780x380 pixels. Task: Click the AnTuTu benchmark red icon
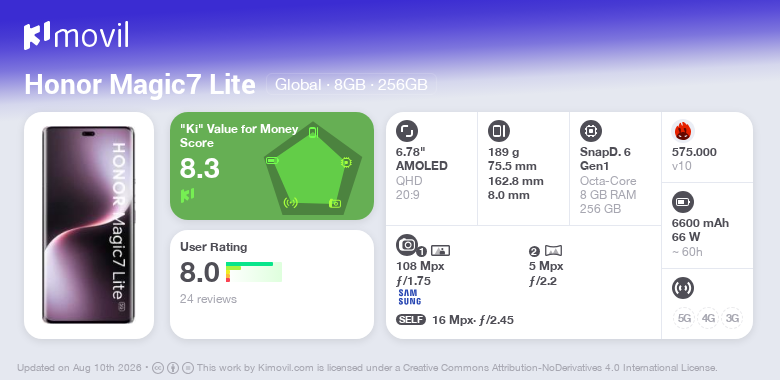point(682,131)
